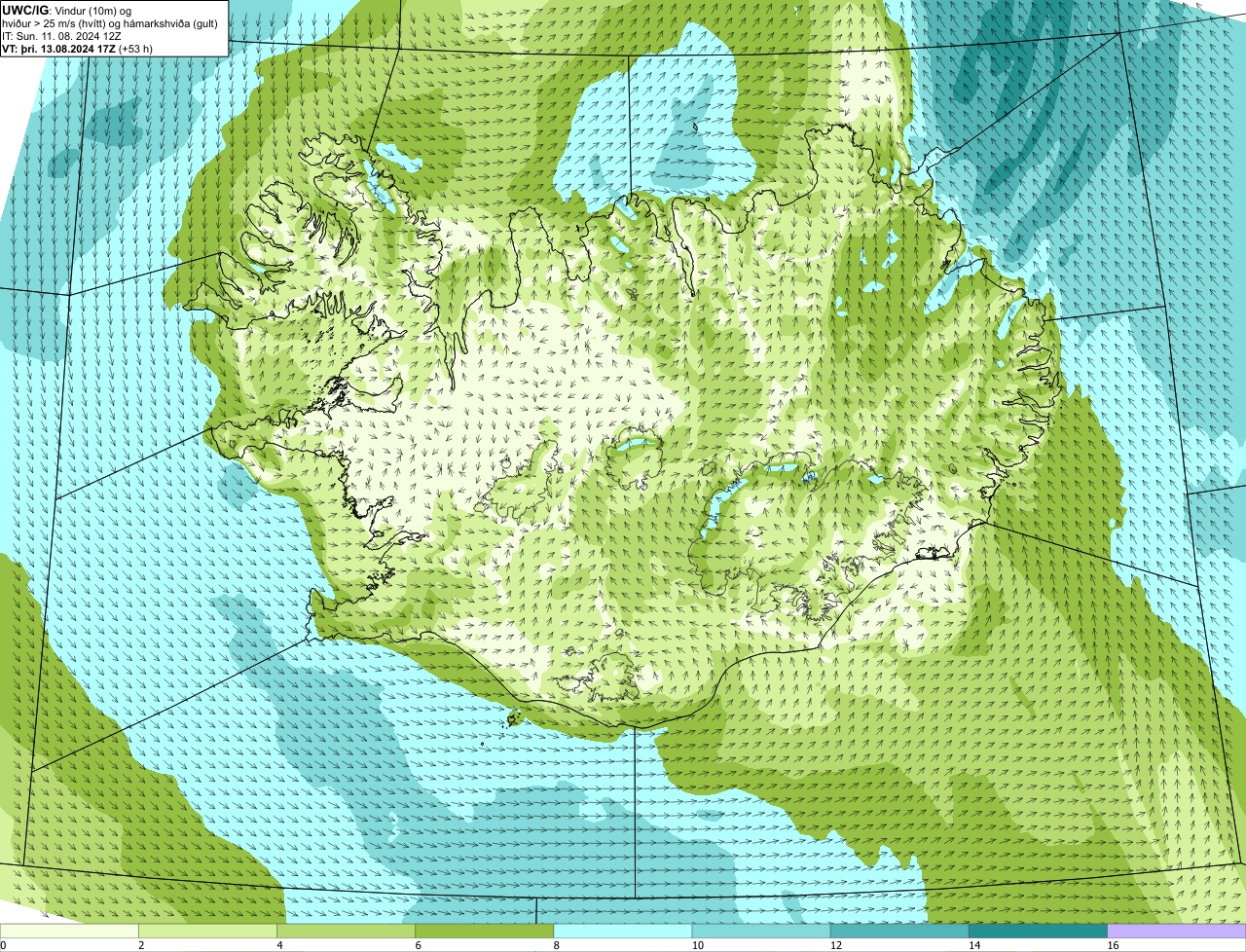Click the scale label '14'

point(973,945)
